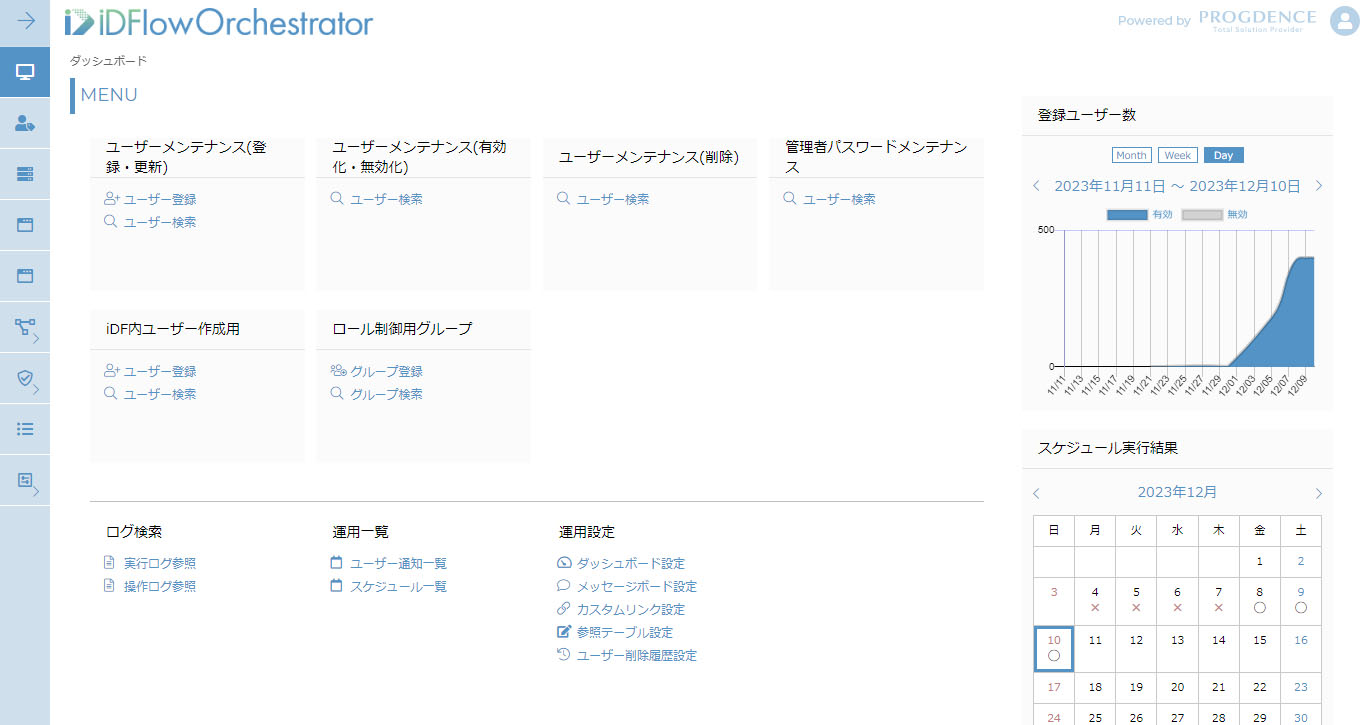
Task: Toggle the 有効 series in the chart legend
Action: [x=1139, y=215]
